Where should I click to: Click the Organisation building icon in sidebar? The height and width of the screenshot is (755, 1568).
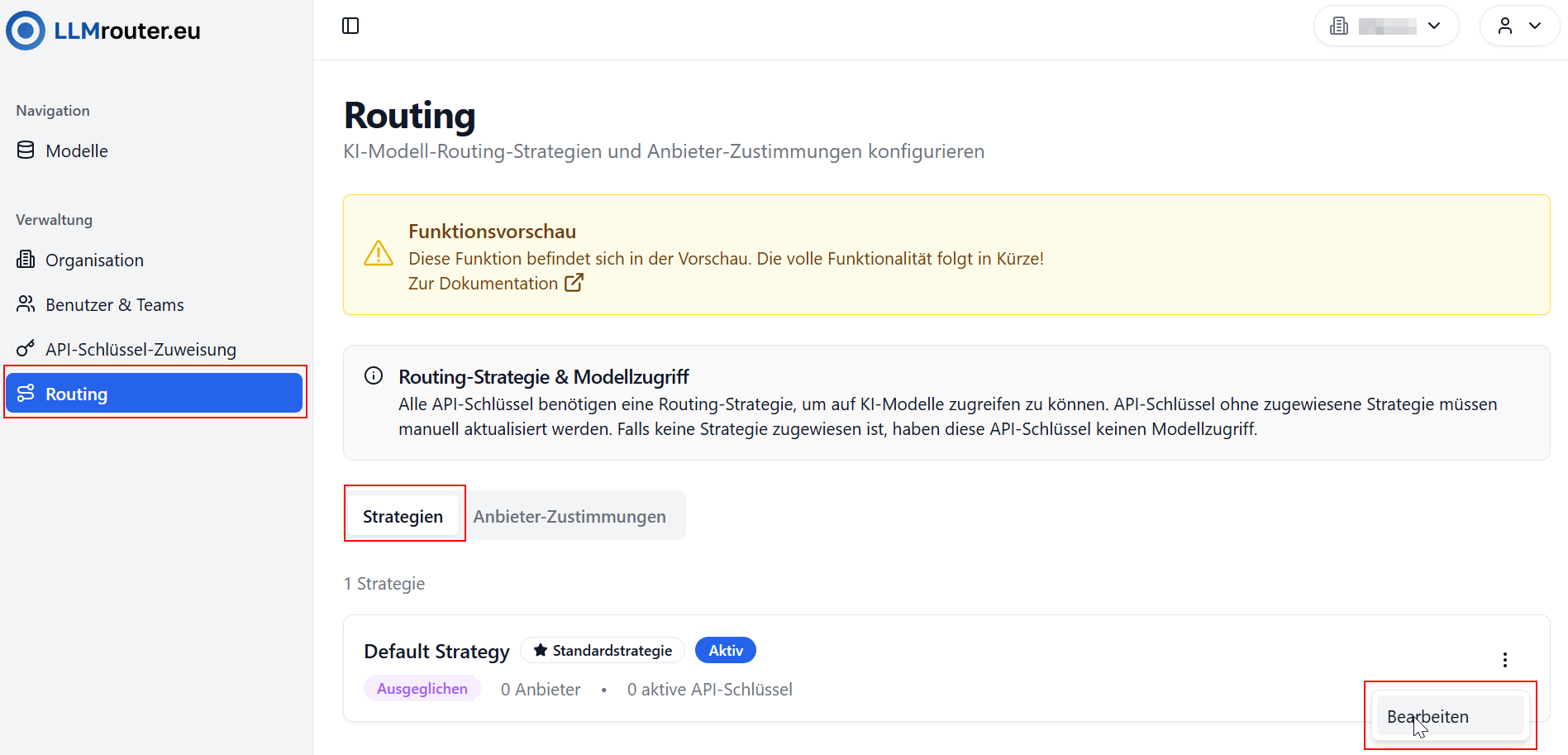coord(26,260)
